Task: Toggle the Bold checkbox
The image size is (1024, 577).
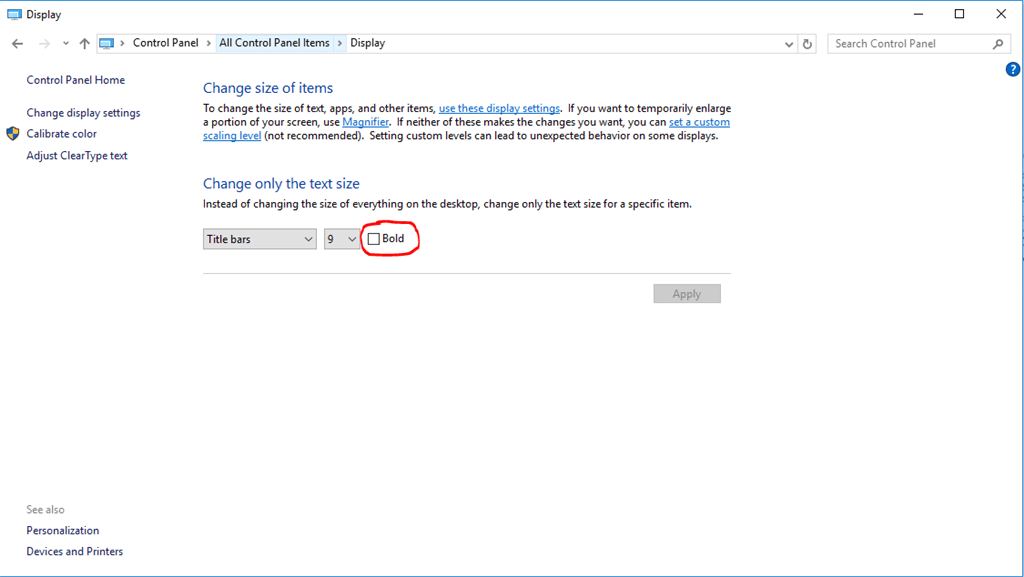Action: tap(374, 240)
